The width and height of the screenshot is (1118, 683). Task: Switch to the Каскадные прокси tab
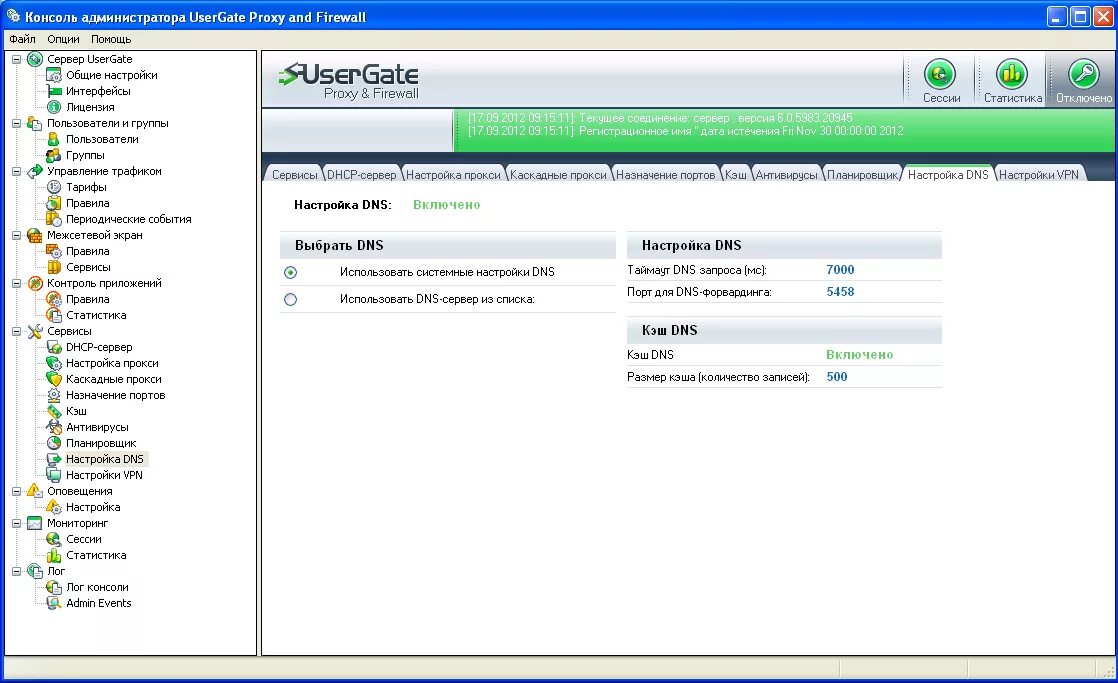(558, 175)
